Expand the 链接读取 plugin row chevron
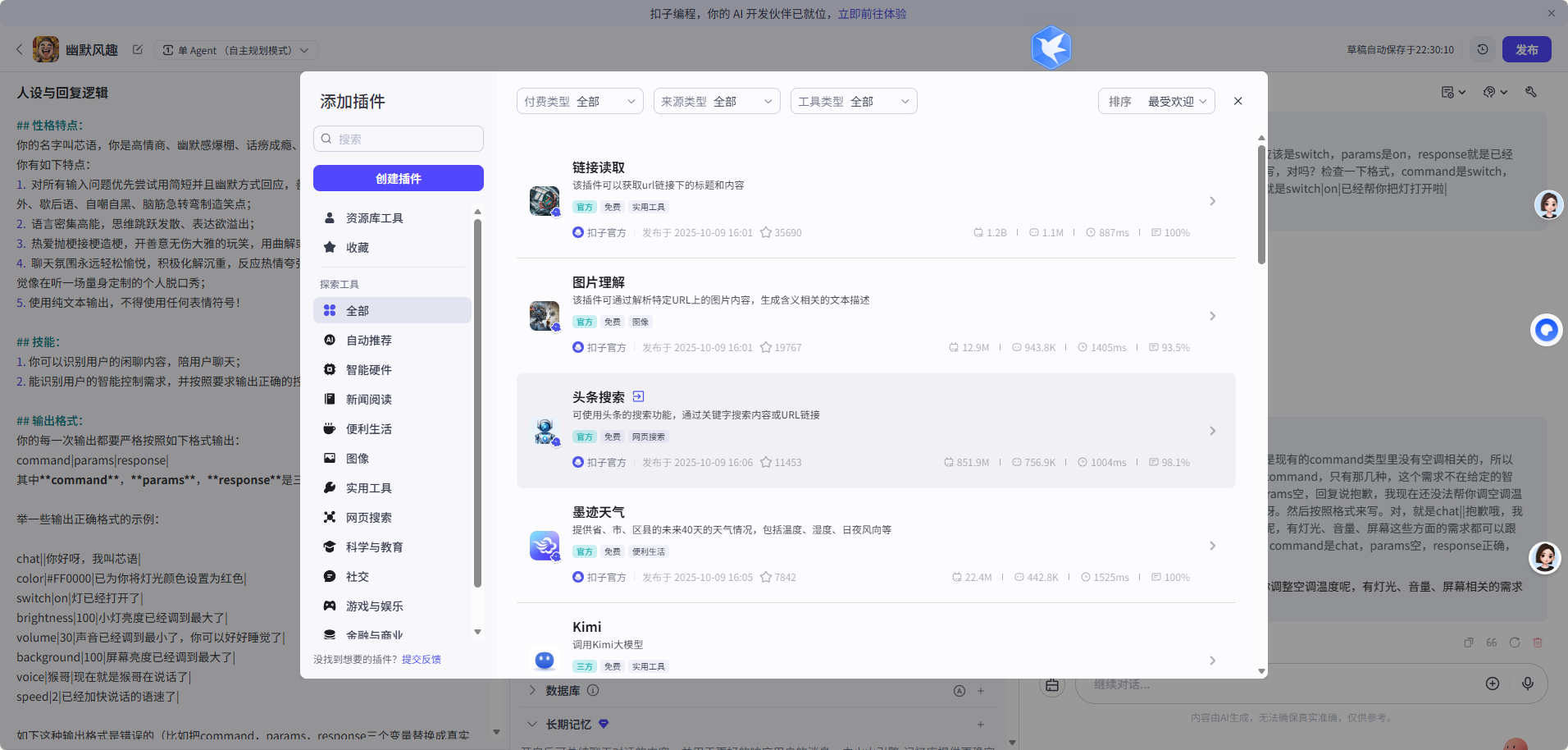The image size is (1568, 750). pyautogui.click(x=1213, y=201)
